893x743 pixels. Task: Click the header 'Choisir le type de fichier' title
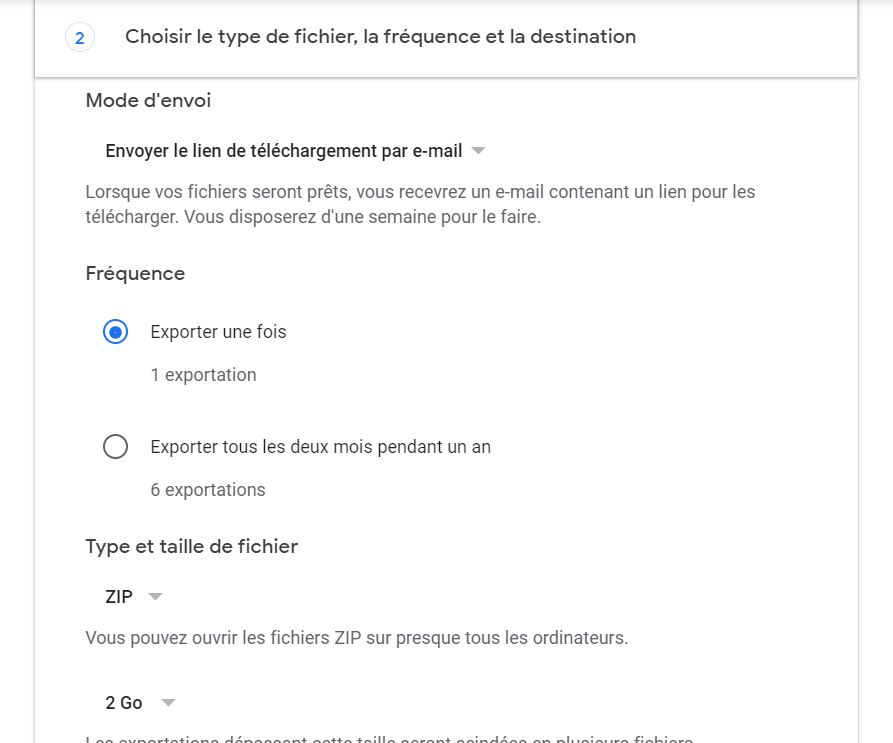(380, 37)
